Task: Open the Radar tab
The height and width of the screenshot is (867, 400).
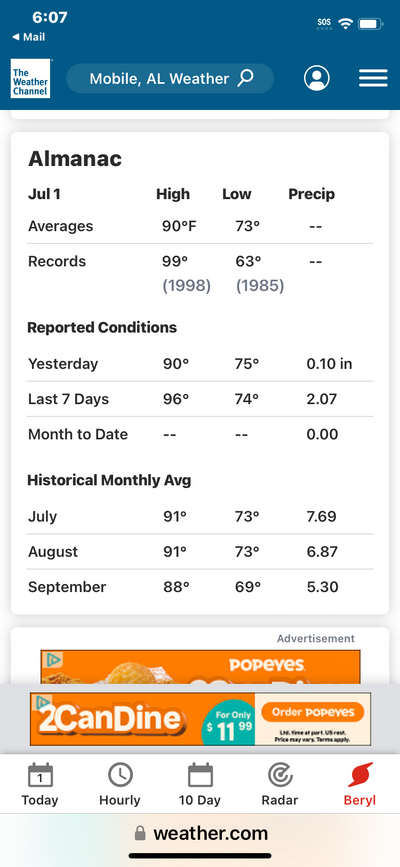Action: click(280, 784)
